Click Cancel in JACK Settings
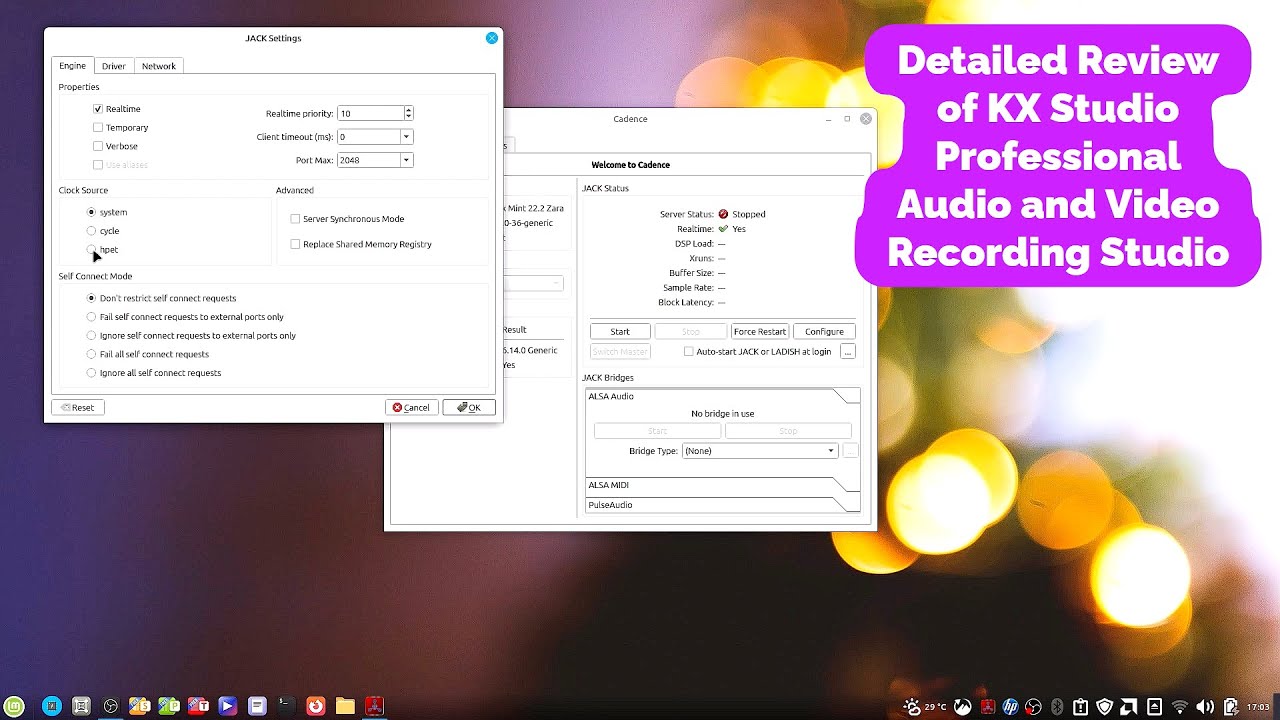The height and width of the screenshot is (720, 1280). [412, 407]
